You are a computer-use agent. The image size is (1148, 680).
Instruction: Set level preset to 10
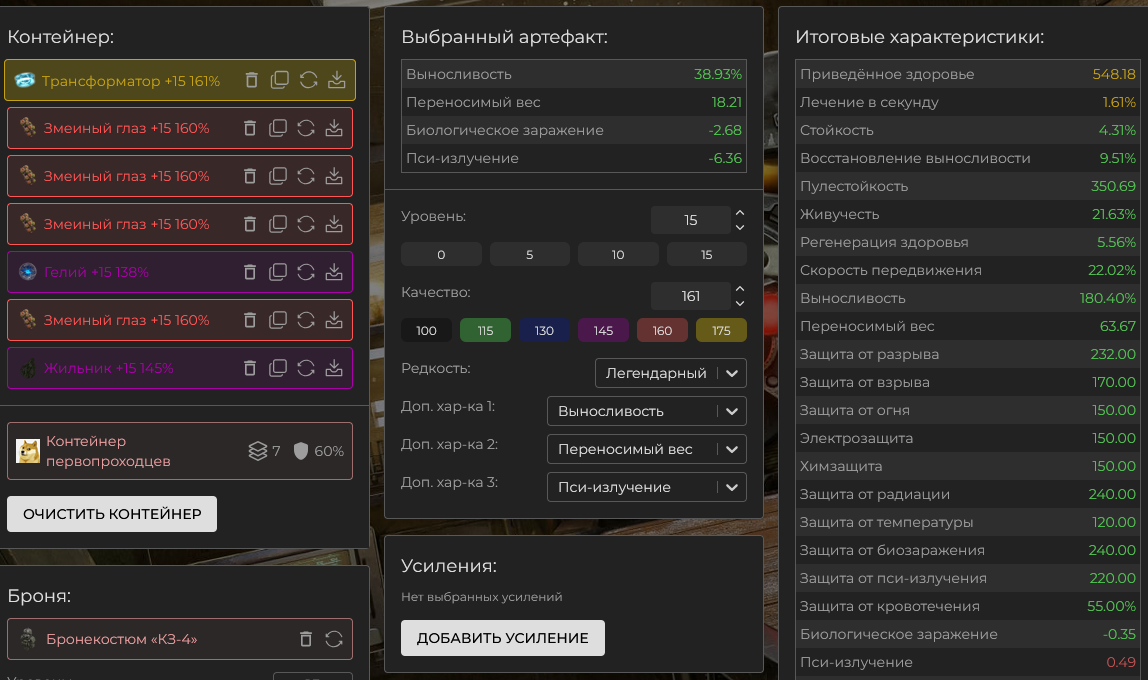coord(618,254)
